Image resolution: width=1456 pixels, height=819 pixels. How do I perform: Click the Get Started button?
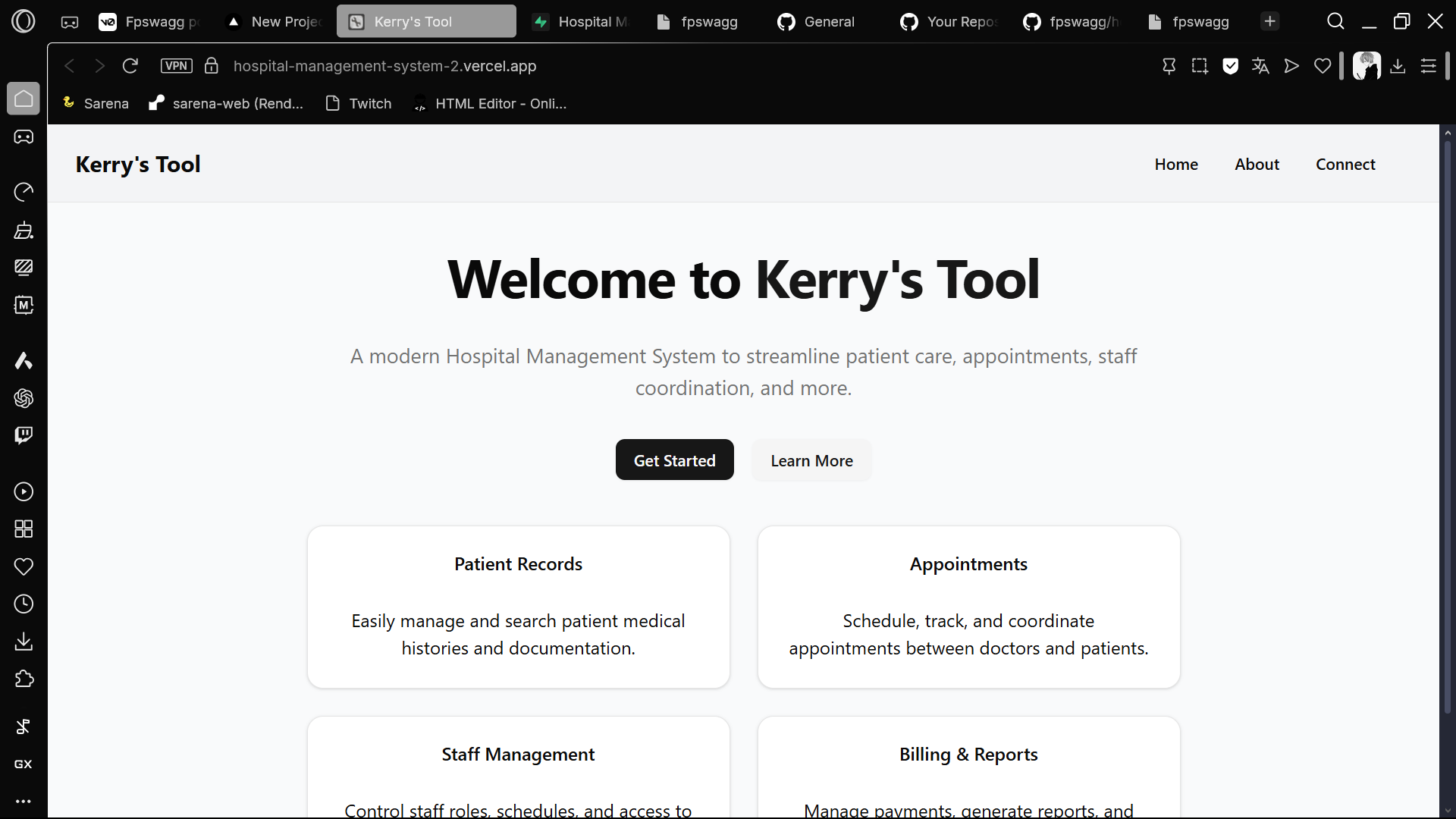point(674,460)
